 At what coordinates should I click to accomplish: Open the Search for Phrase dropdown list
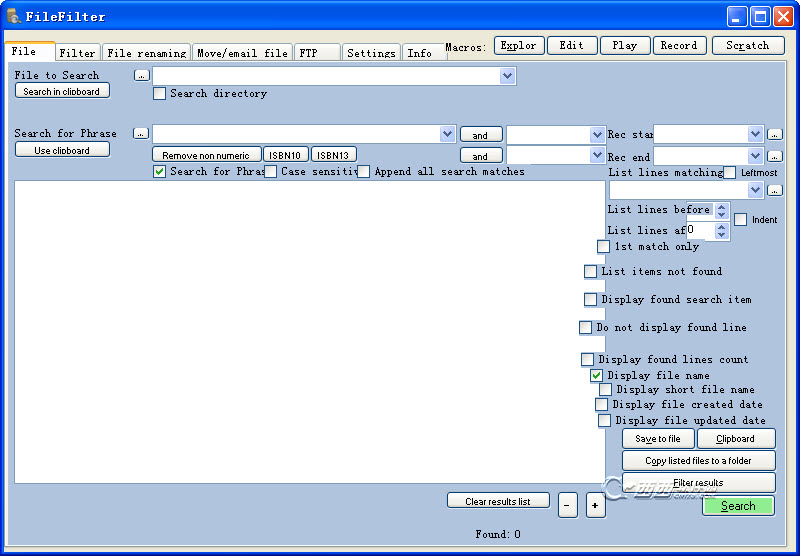tap(447, 134)
